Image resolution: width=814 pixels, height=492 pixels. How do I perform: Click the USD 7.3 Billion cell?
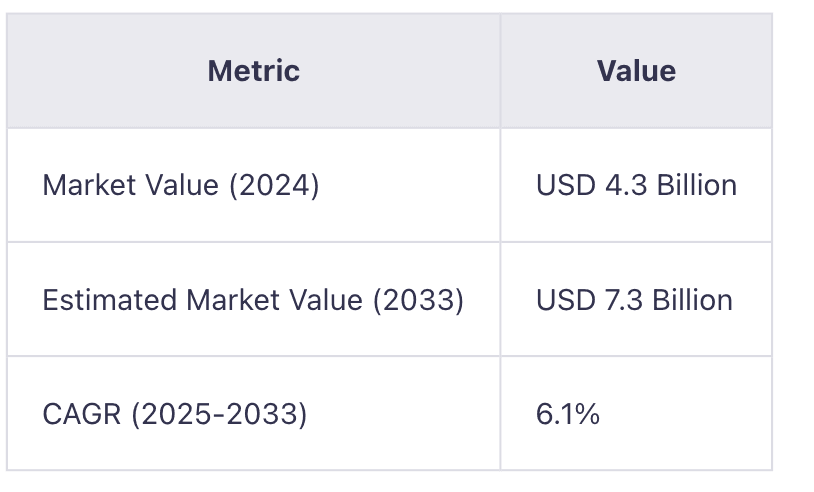tap(634, 300)
